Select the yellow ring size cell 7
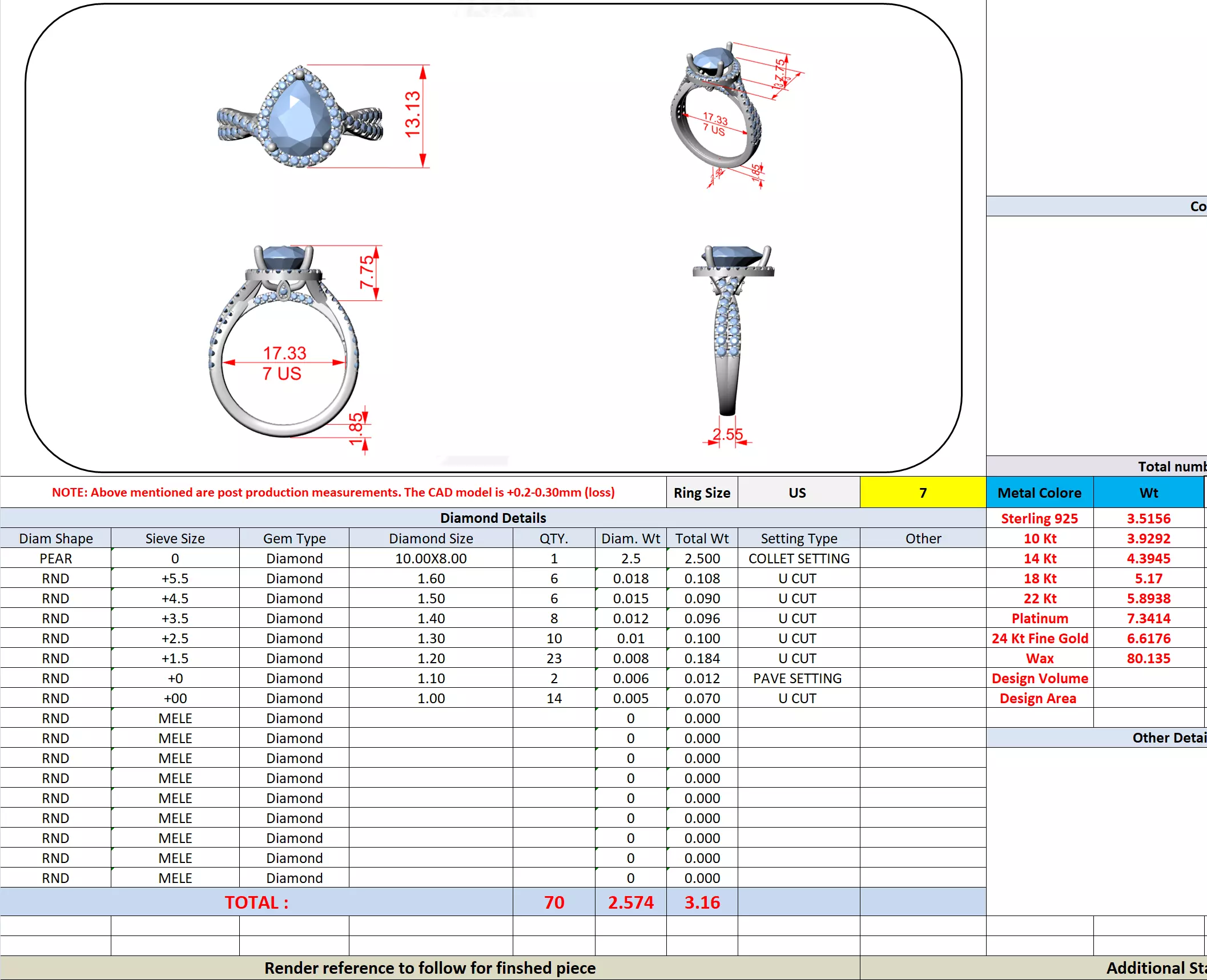The width and height of the screenshot is (1207, 980). pos(922,493)
